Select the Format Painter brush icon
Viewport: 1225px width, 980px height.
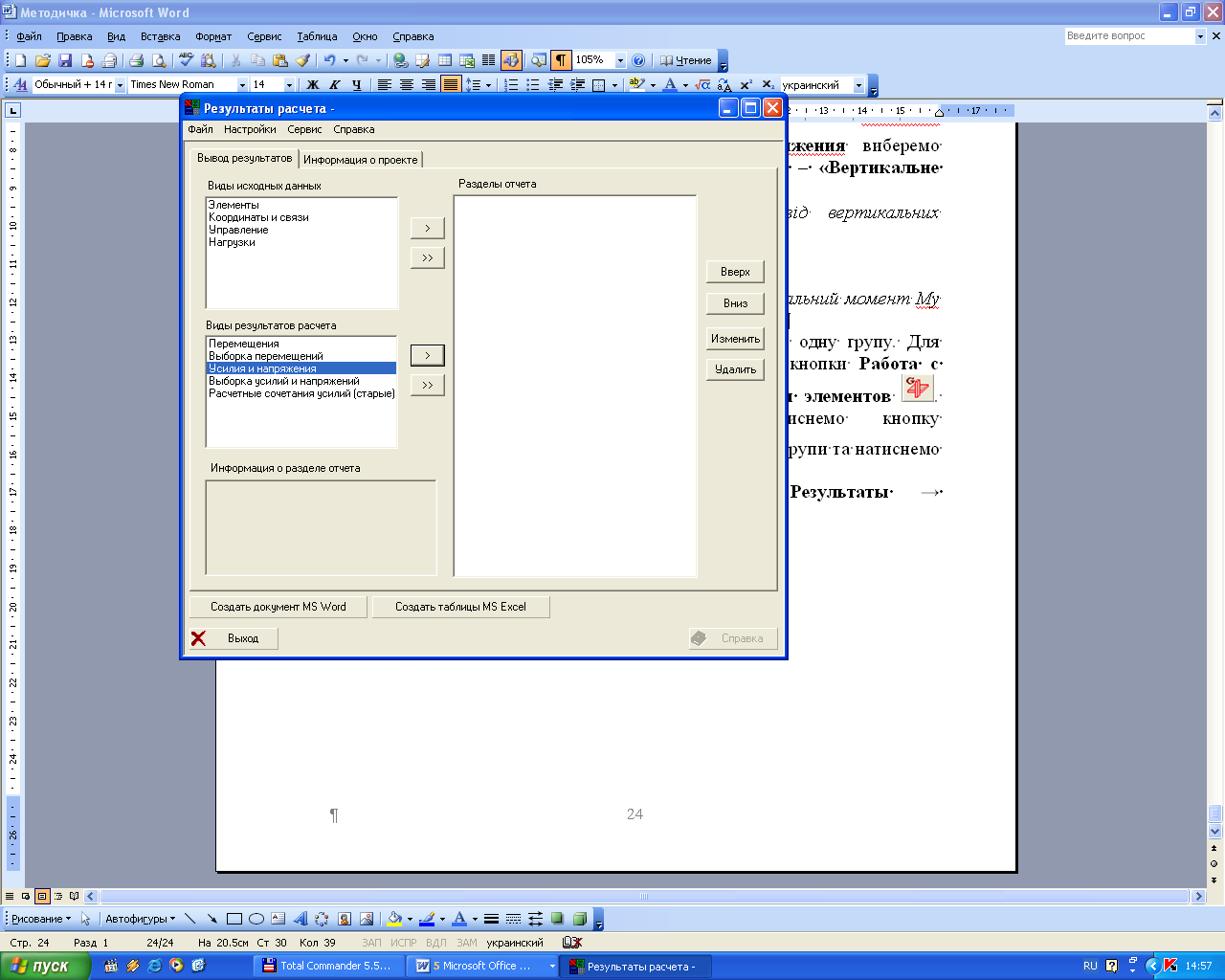302,60
